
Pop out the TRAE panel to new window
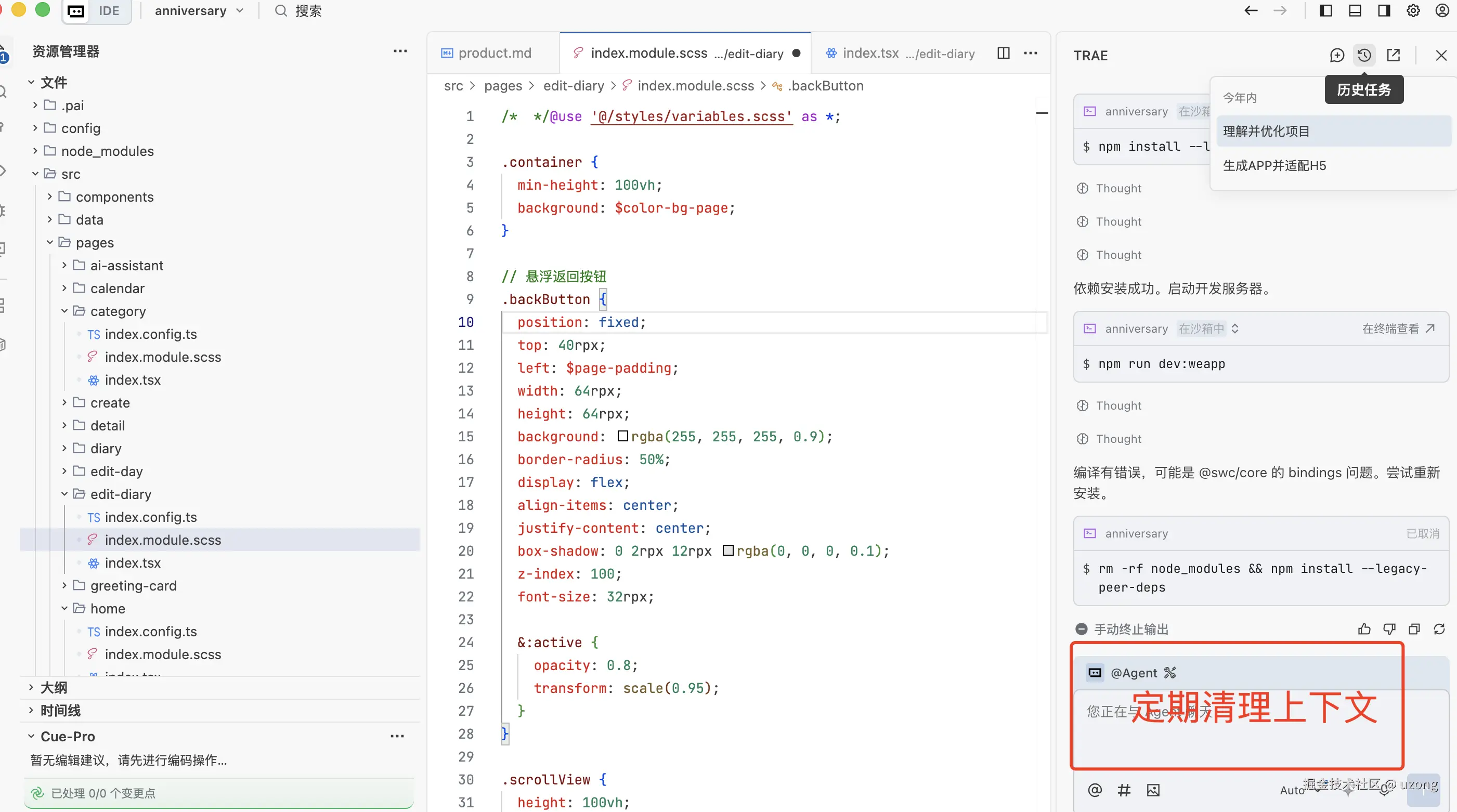tap(1394, 56)
